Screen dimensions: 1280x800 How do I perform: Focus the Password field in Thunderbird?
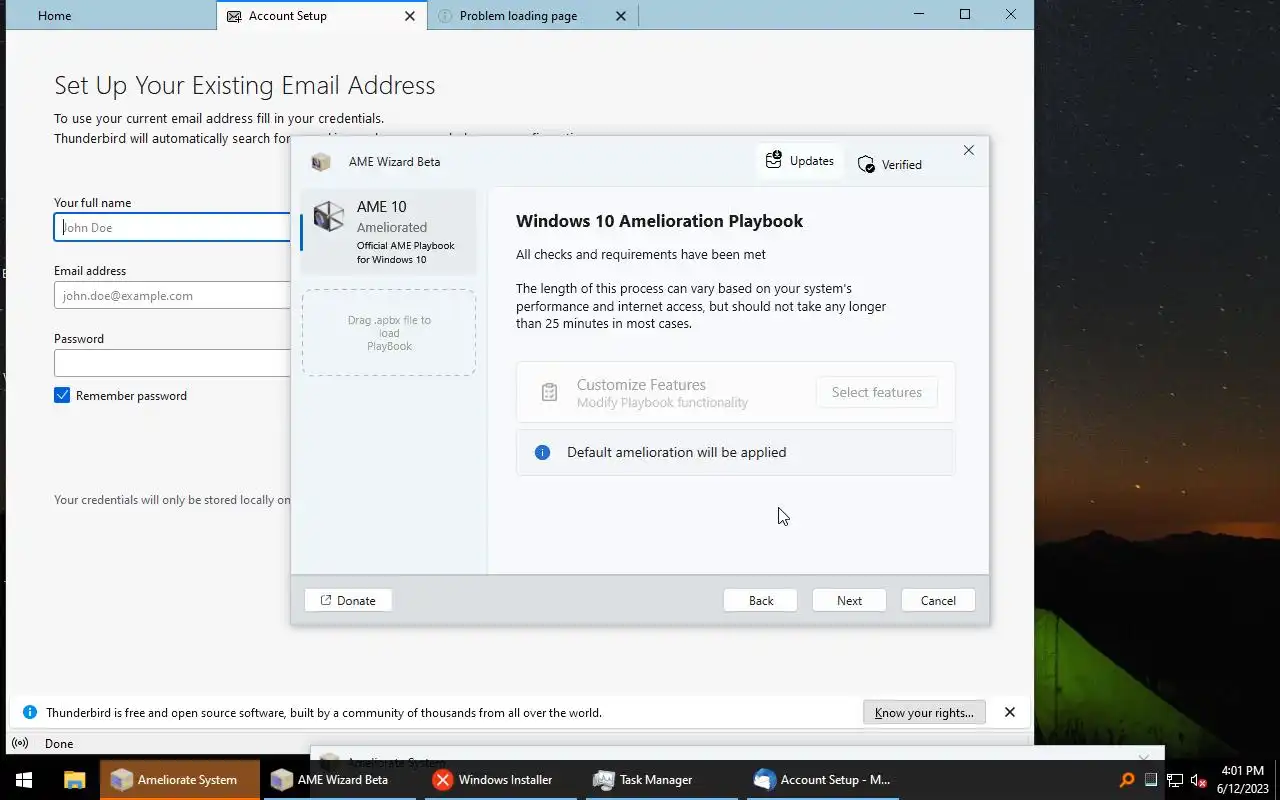click(x=172, y=363)
